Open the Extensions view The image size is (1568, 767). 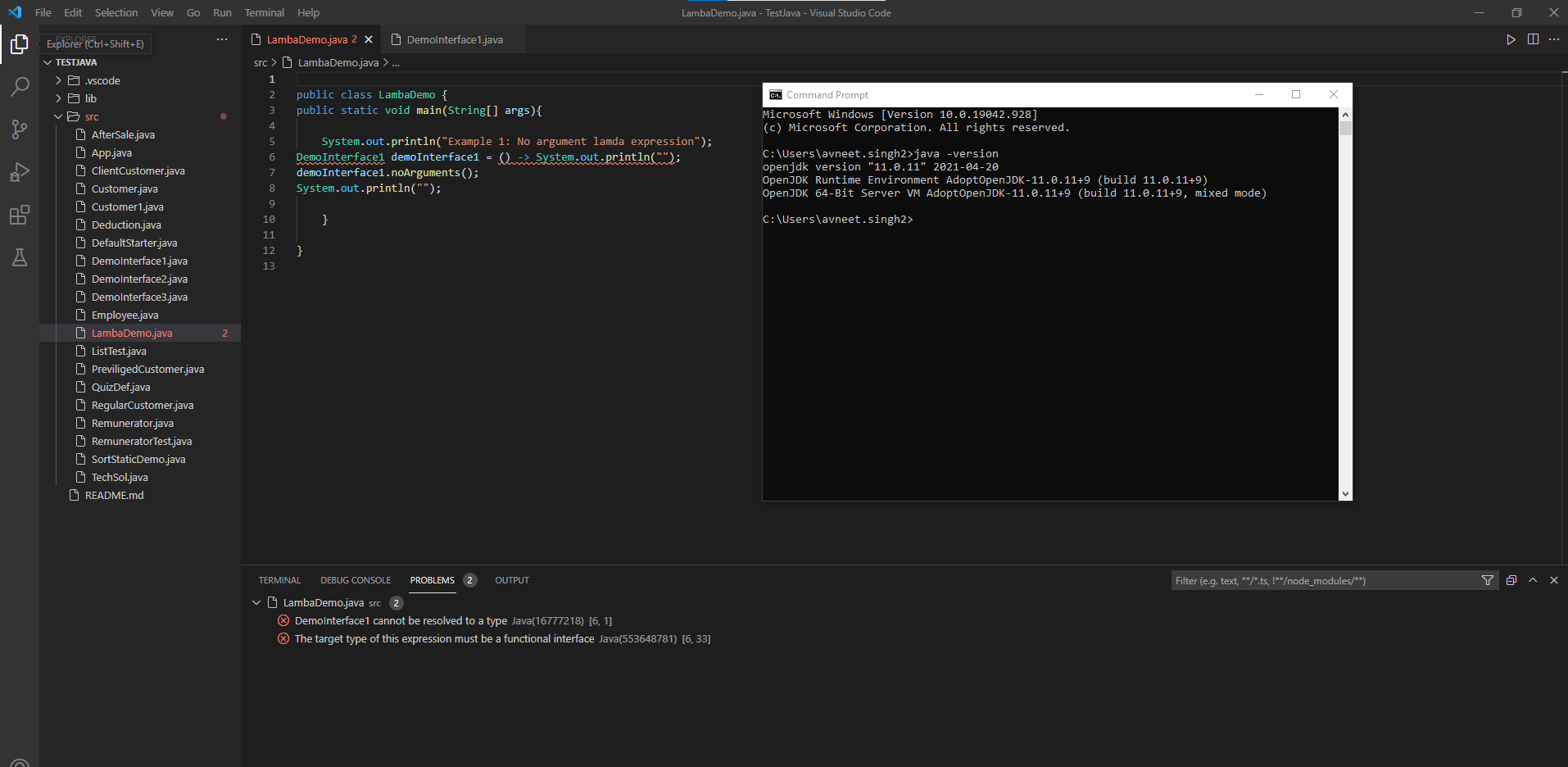20,215
